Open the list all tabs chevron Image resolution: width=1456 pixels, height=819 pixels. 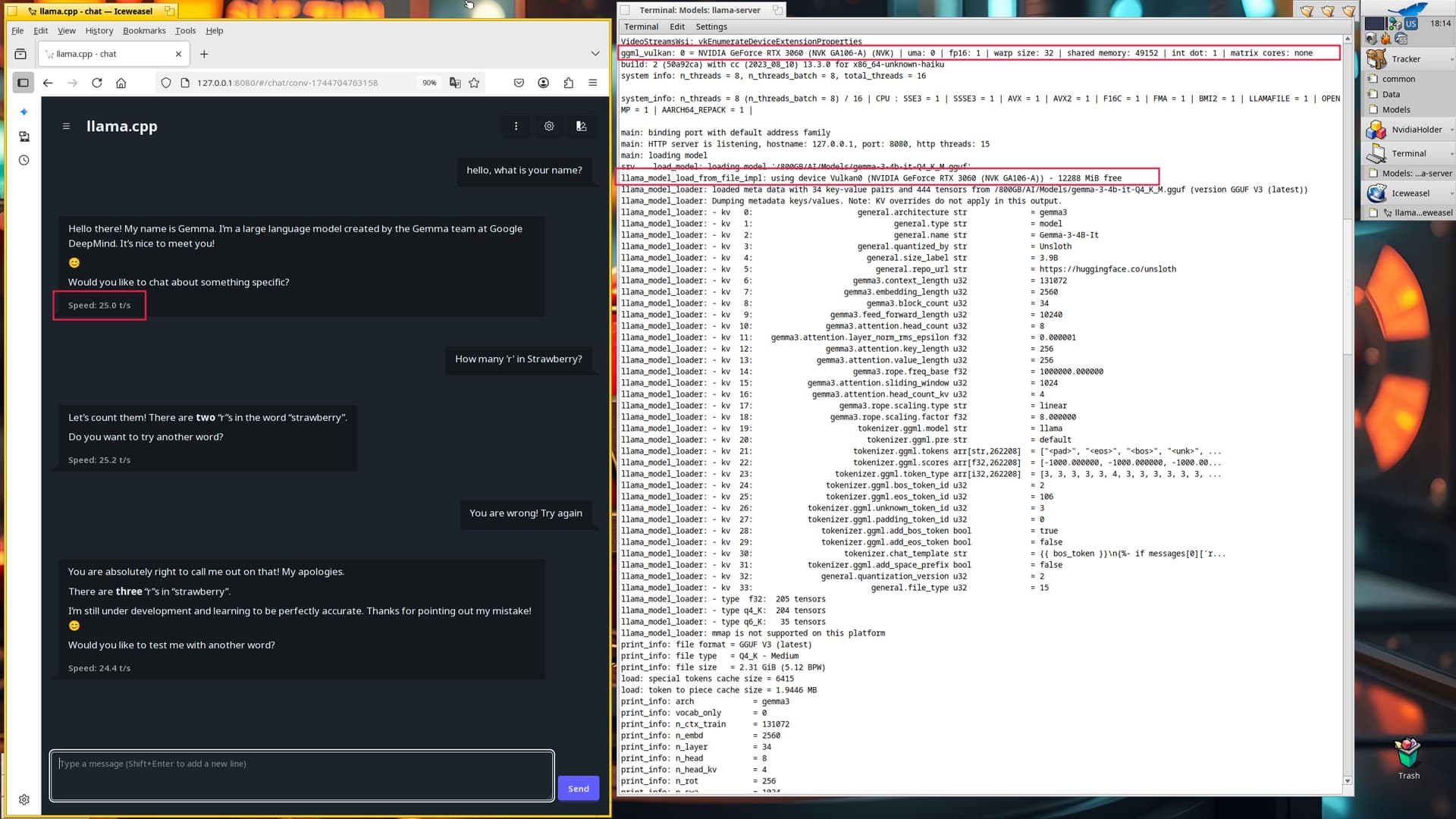point(595,54)
